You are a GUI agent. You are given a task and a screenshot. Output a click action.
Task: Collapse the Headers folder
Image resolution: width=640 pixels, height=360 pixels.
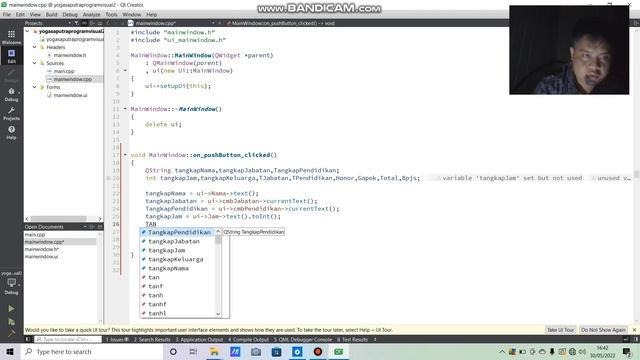[35, 47]
